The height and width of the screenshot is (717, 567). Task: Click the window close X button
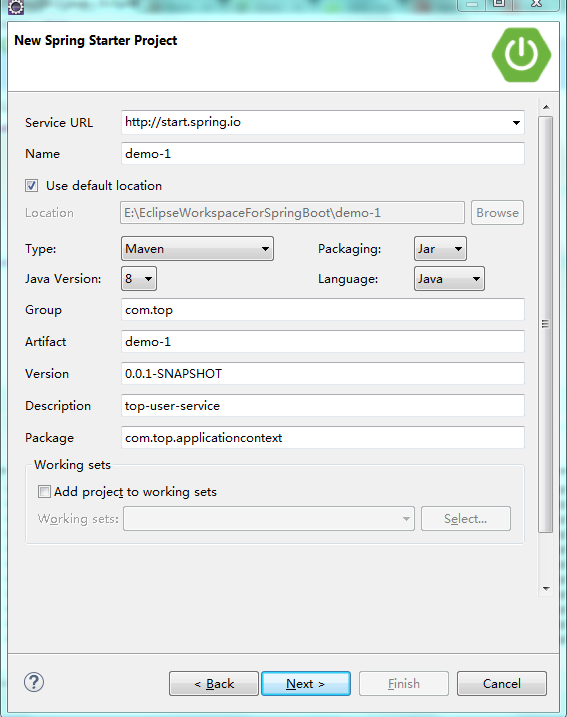tap(536, 5)
